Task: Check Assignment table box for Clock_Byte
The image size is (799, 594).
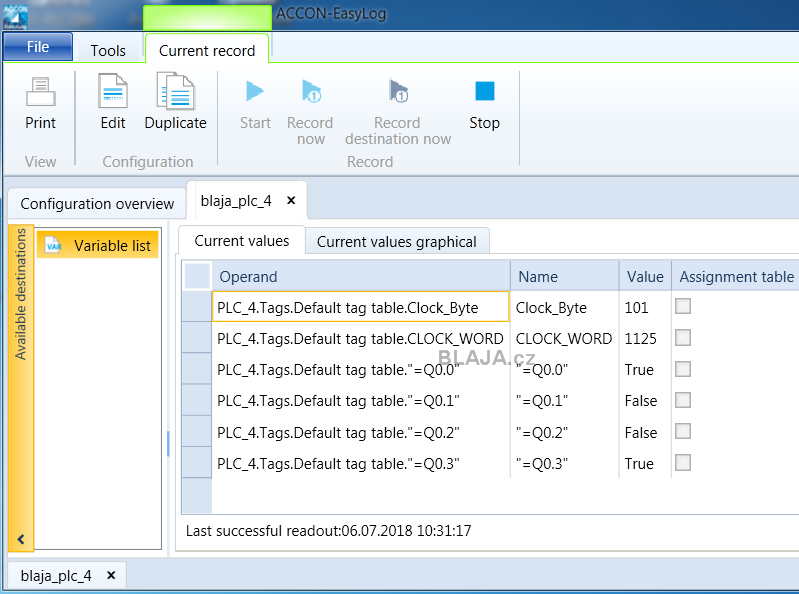Action: (x=683, y=306)
